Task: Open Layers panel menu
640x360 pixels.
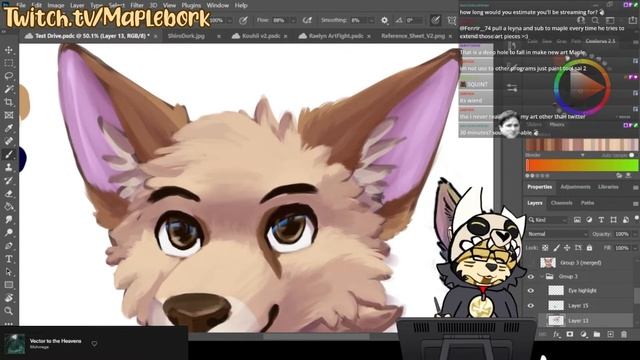Action: 636,203
